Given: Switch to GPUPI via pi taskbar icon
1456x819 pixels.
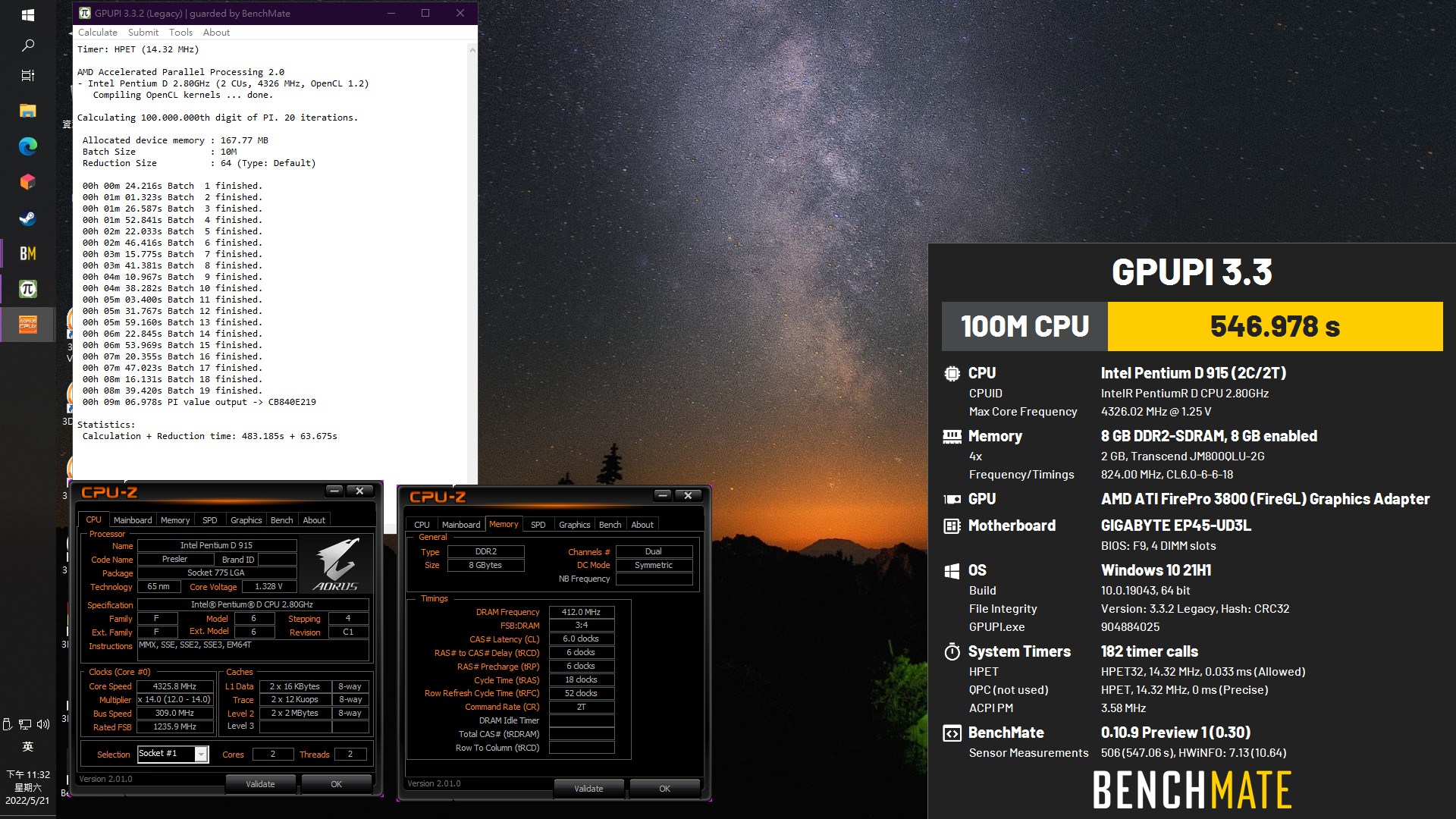Looking at the screenshot, I should (28, 289).
